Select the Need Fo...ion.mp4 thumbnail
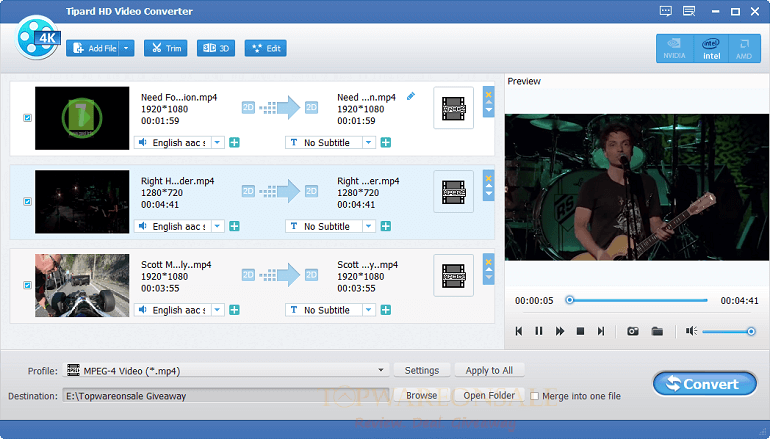The image size is (770, 439). coord(82,118)
